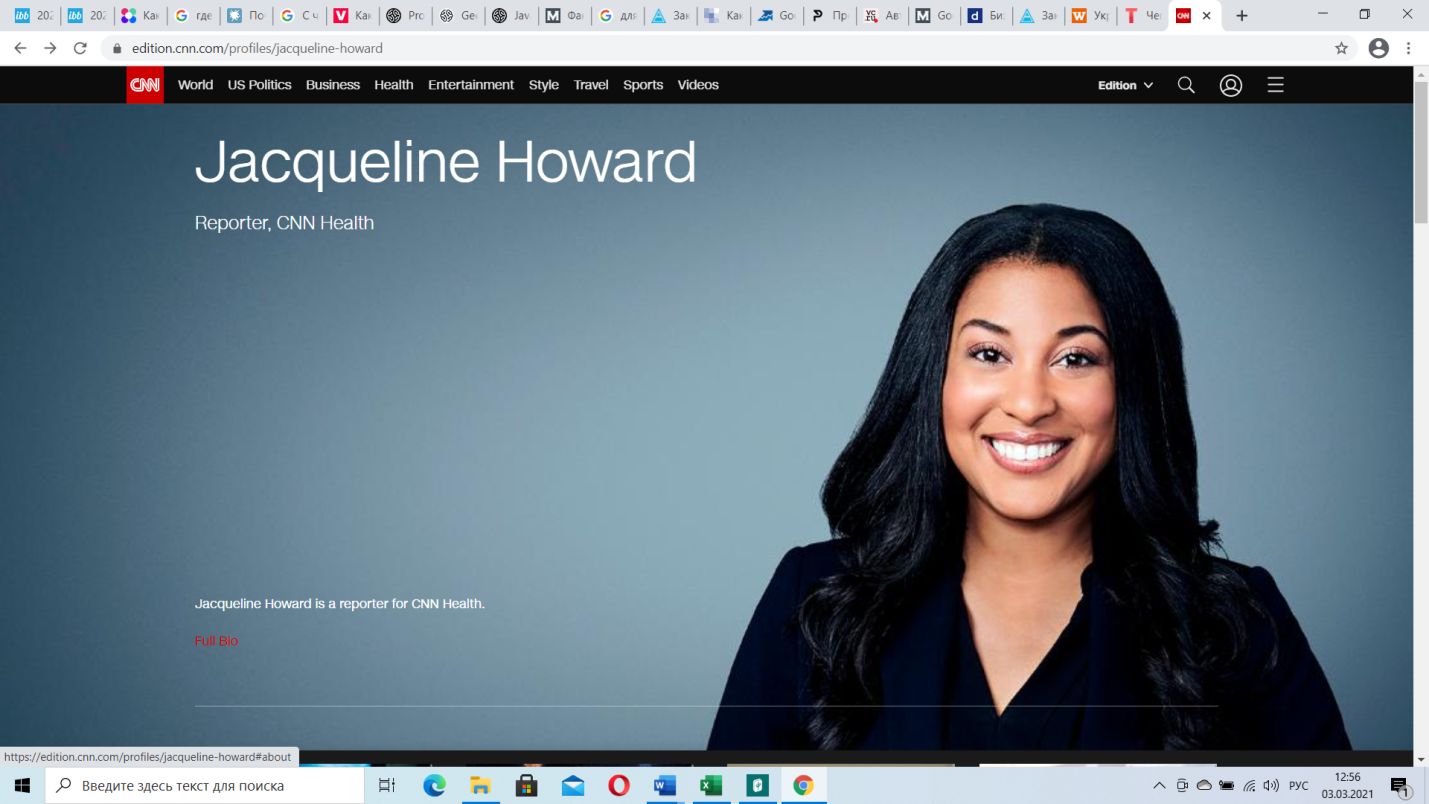Open the Chrome profile avatar menu
1429x804 pixels.
1378,48
